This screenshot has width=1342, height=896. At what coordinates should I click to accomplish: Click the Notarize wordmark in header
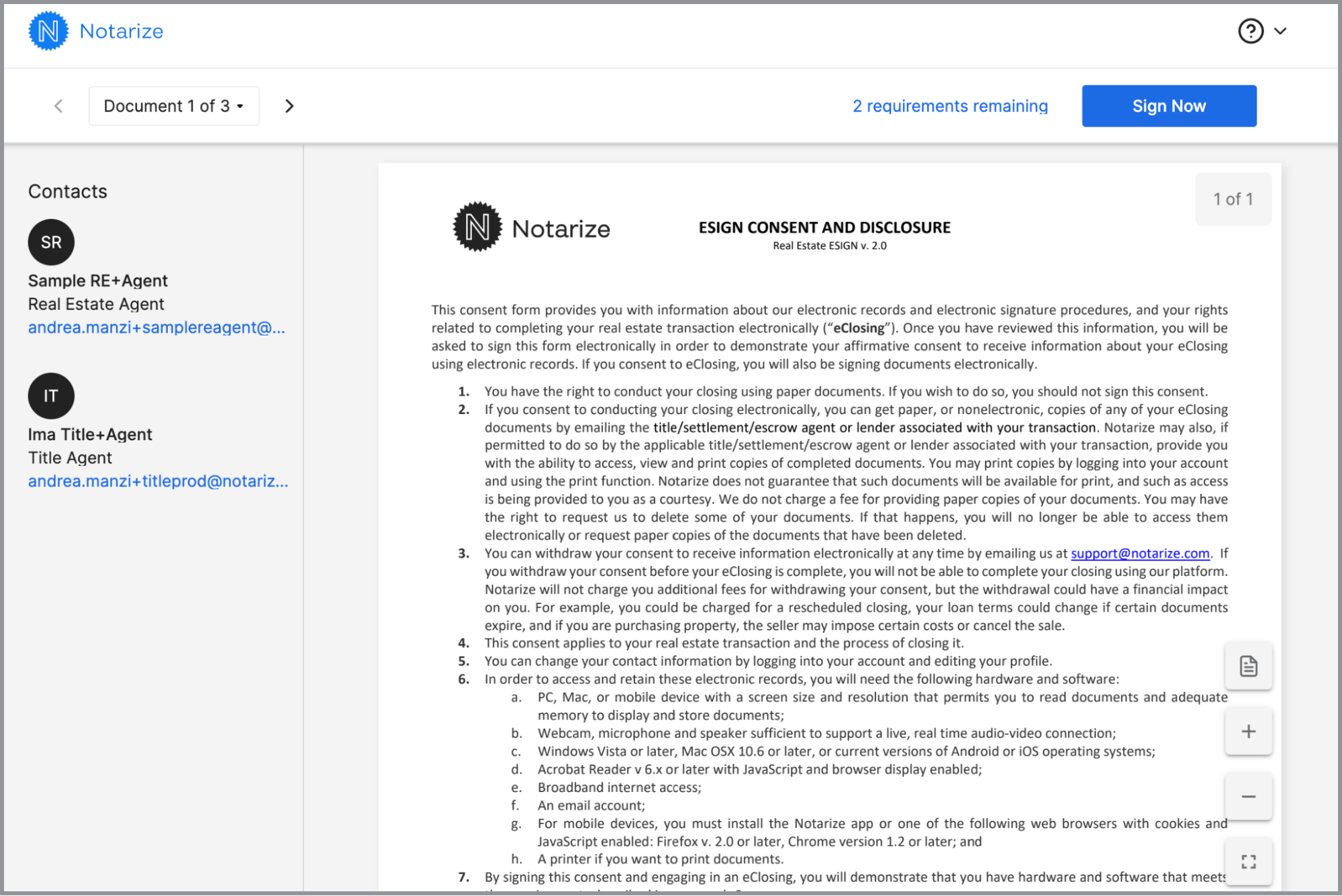coord(122,31)
